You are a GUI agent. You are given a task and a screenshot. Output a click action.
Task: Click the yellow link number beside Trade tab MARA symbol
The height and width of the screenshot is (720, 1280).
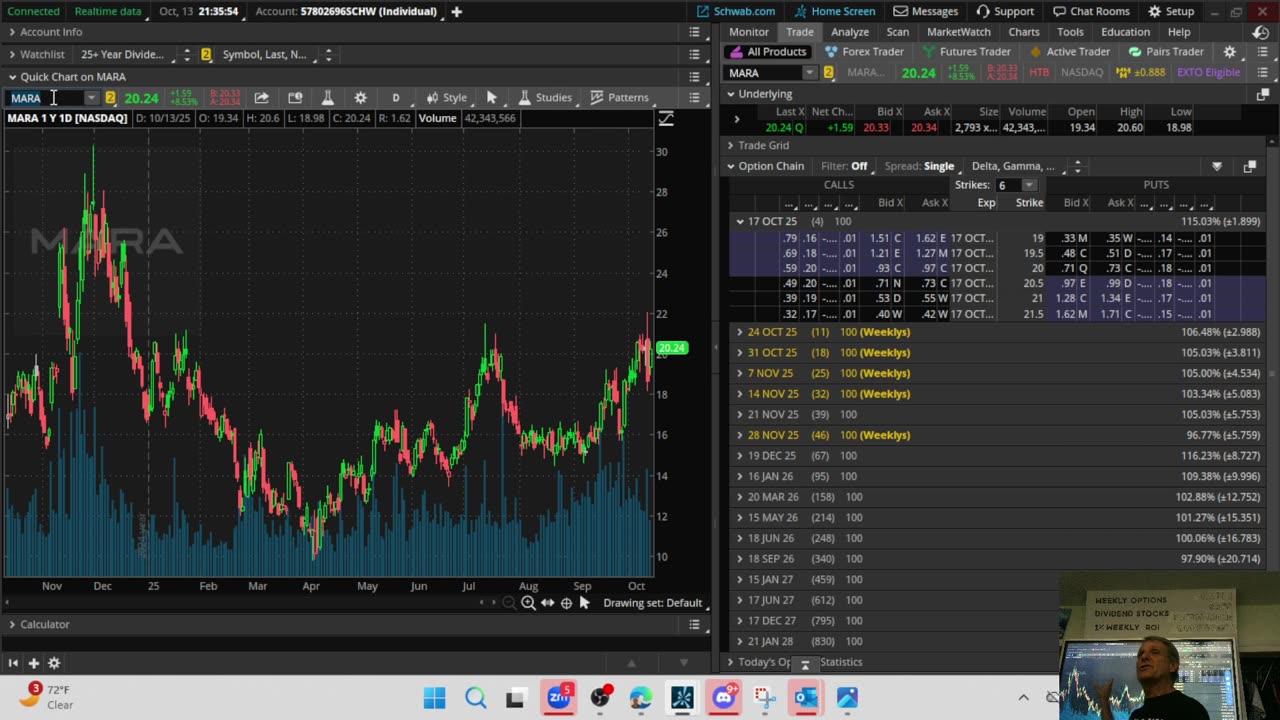click(x=828, y=73)
